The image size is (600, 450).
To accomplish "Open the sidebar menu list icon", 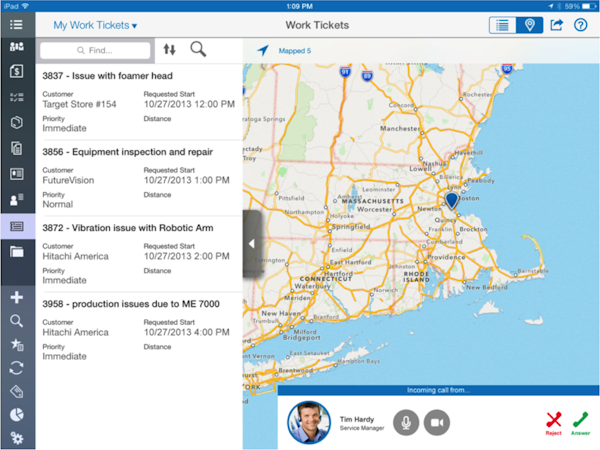I will click(x=16, y=24).
